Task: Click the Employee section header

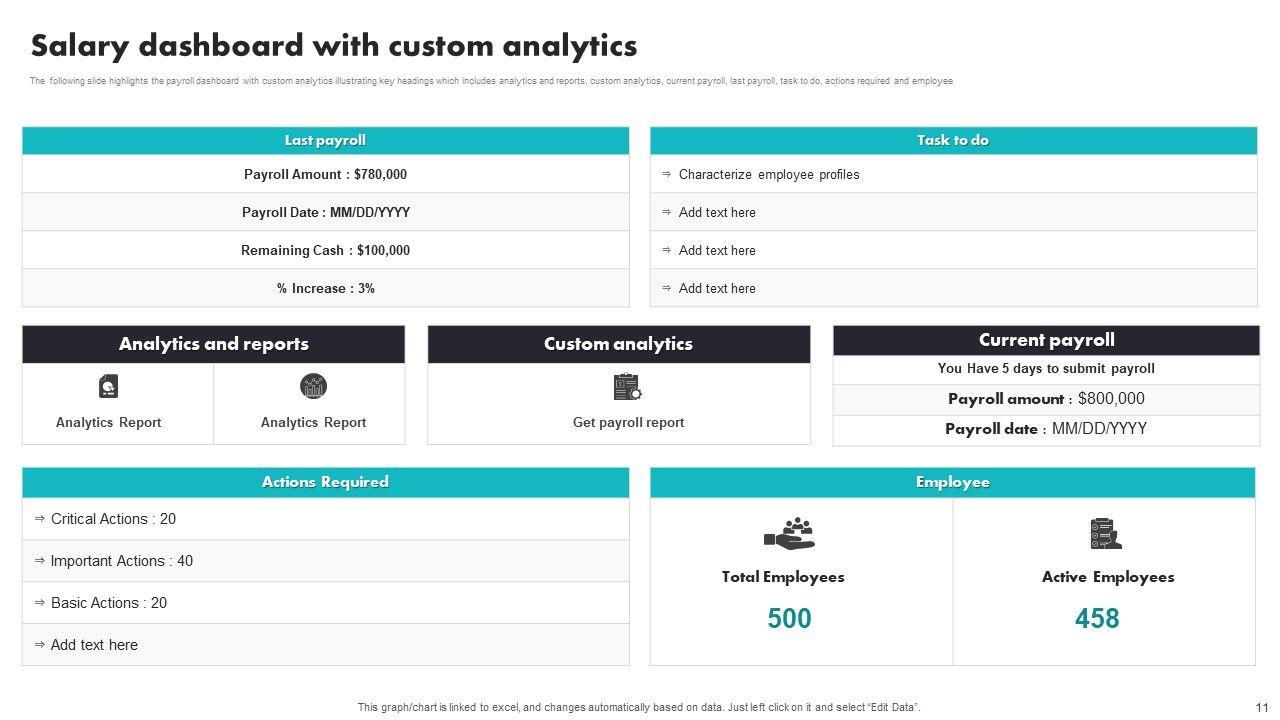Action: [952, 482]
